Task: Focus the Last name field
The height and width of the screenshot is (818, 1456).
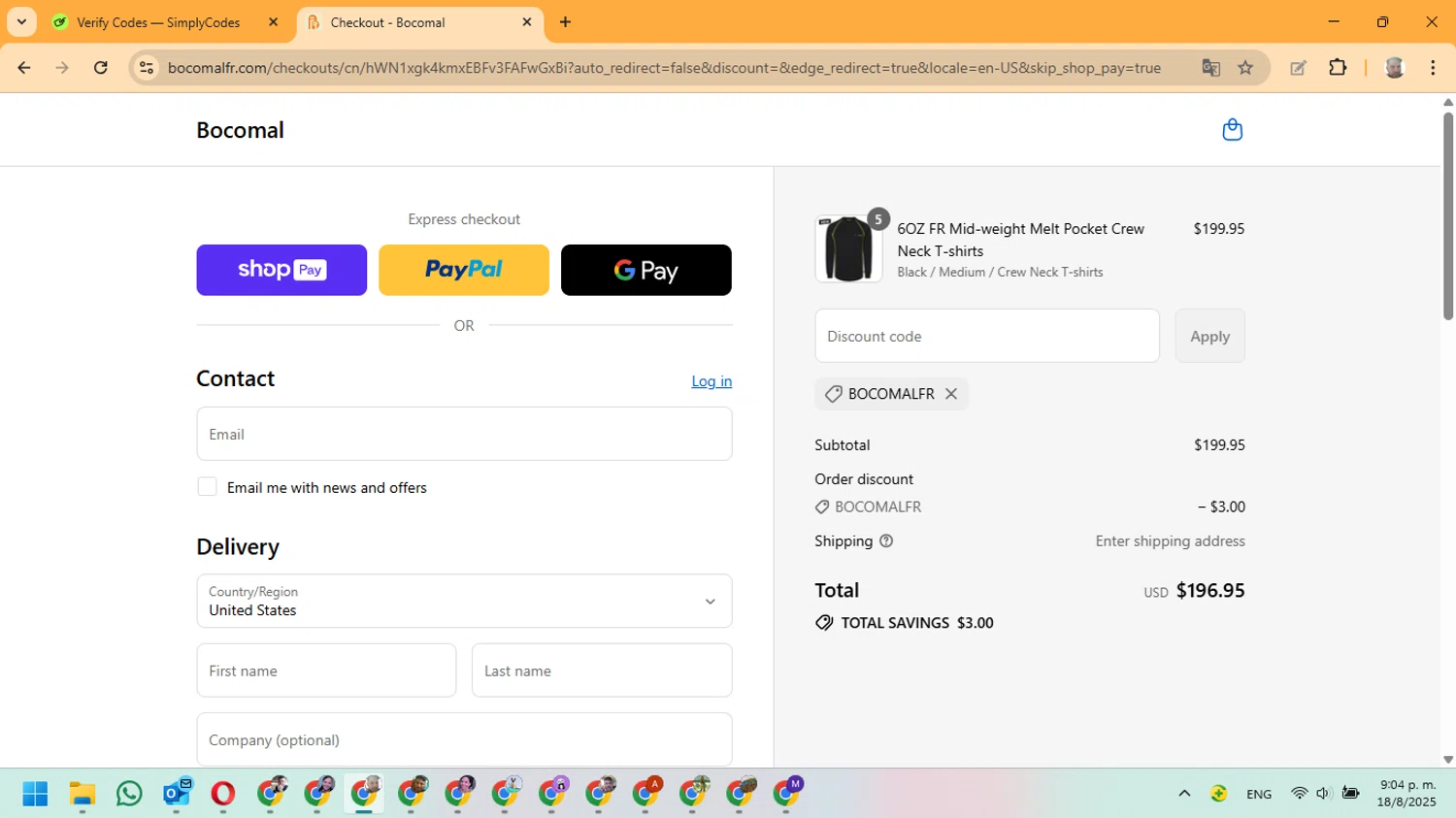Action: tap(602, 671)
